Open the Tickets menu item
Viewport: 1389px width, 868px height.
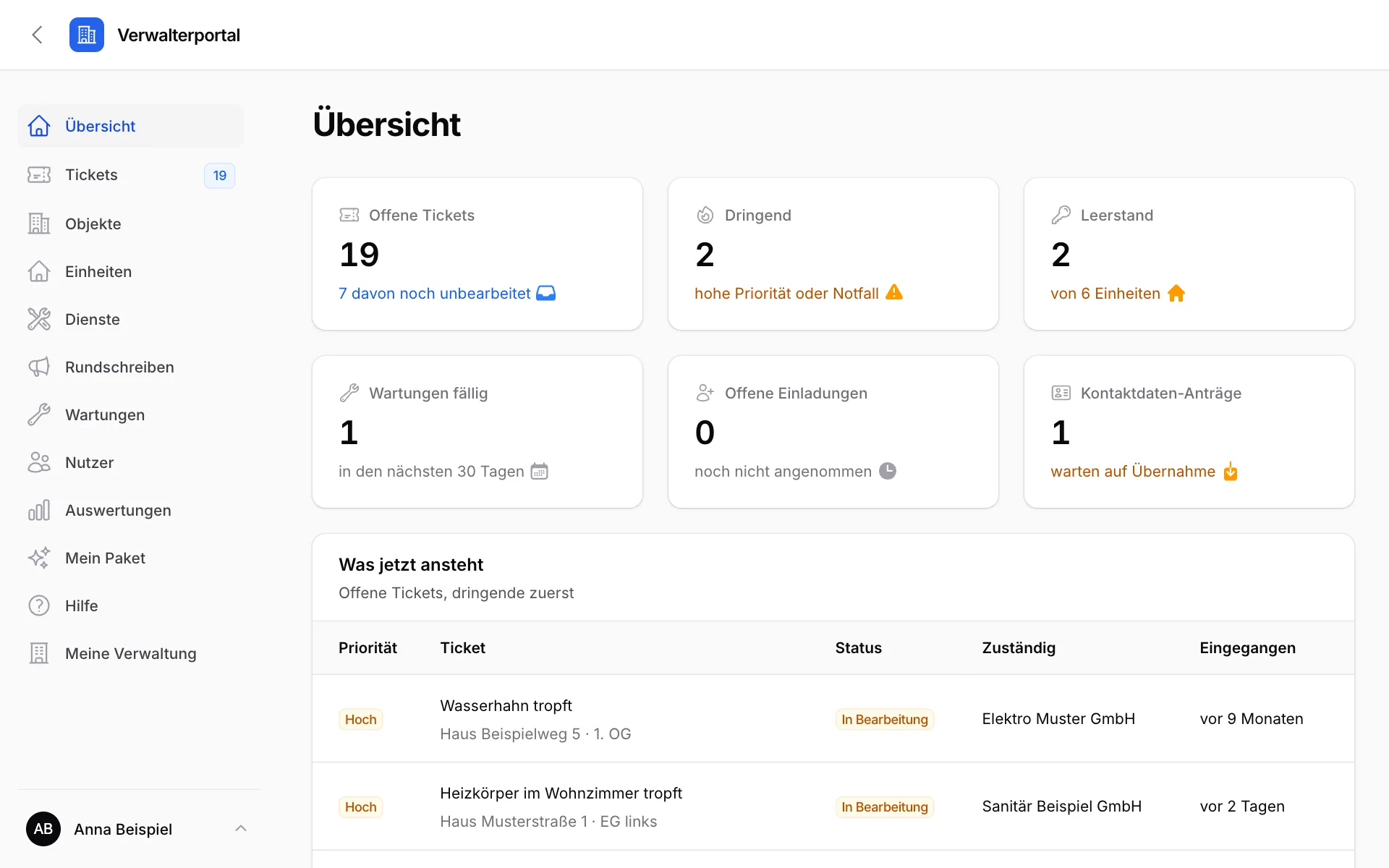131,175
